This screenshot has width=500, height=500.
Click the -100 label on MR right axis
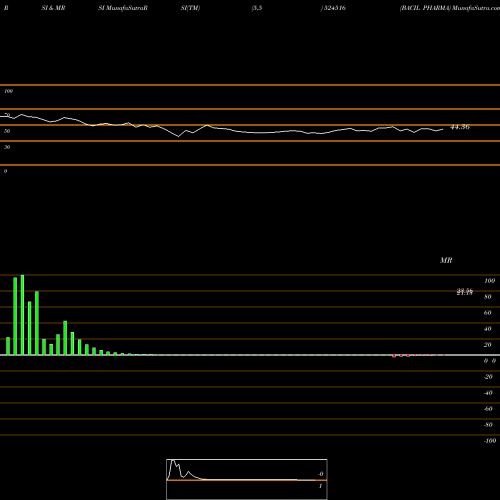click(x=490, y=441)
